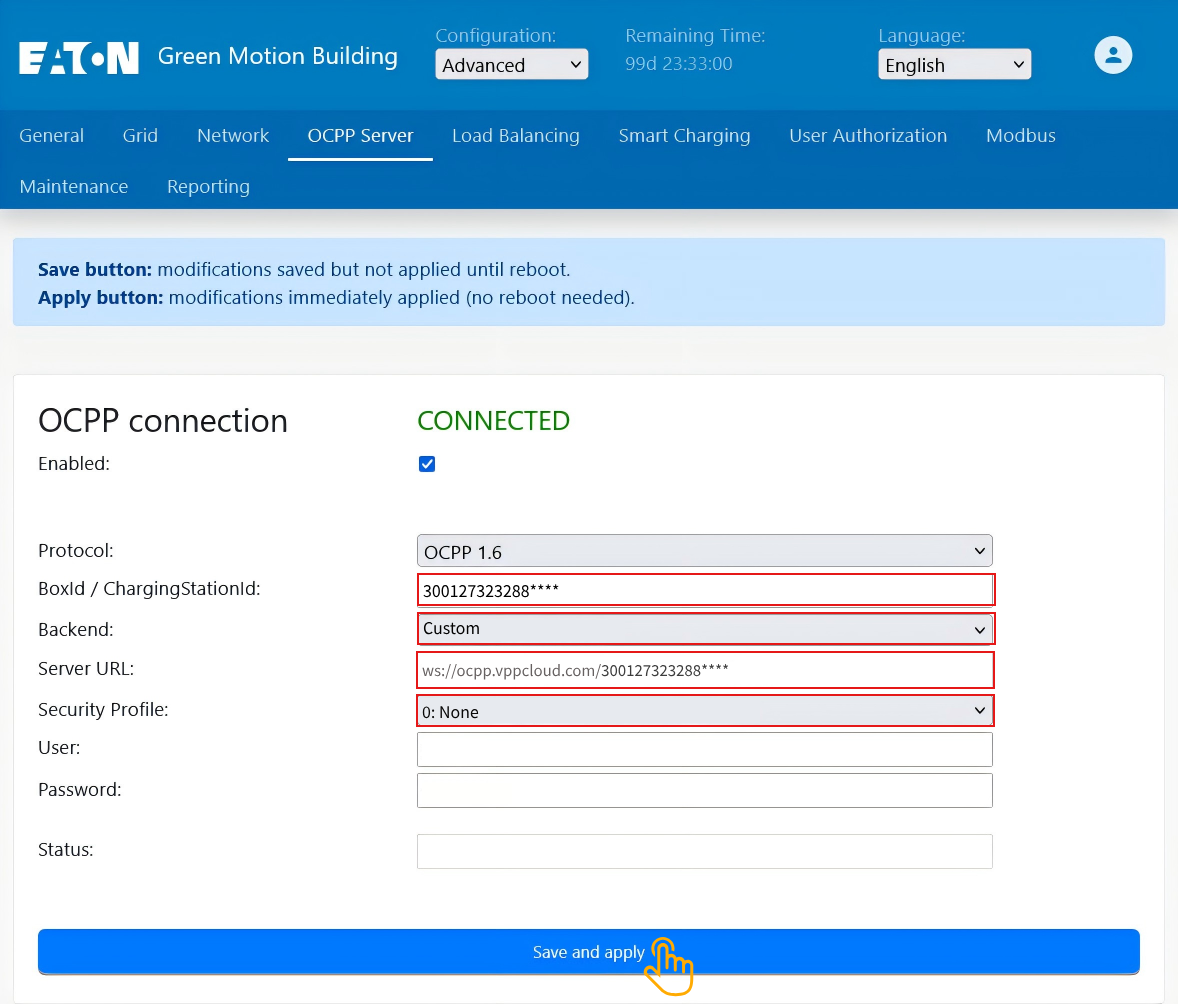The height and width of the screenshot is (1004, 1178).
Task: Open the Protocol dropdown
Action: (704, 550)
